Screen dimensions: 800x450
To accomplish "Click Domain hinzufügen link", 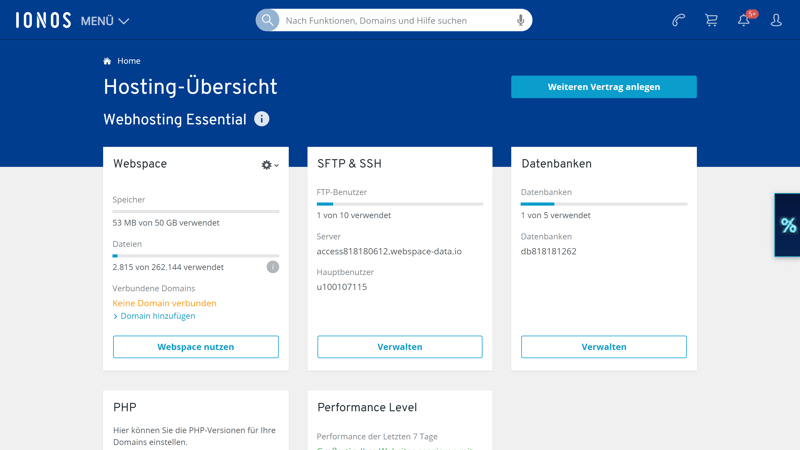I will pyautogui.click(x=157, y=316).
